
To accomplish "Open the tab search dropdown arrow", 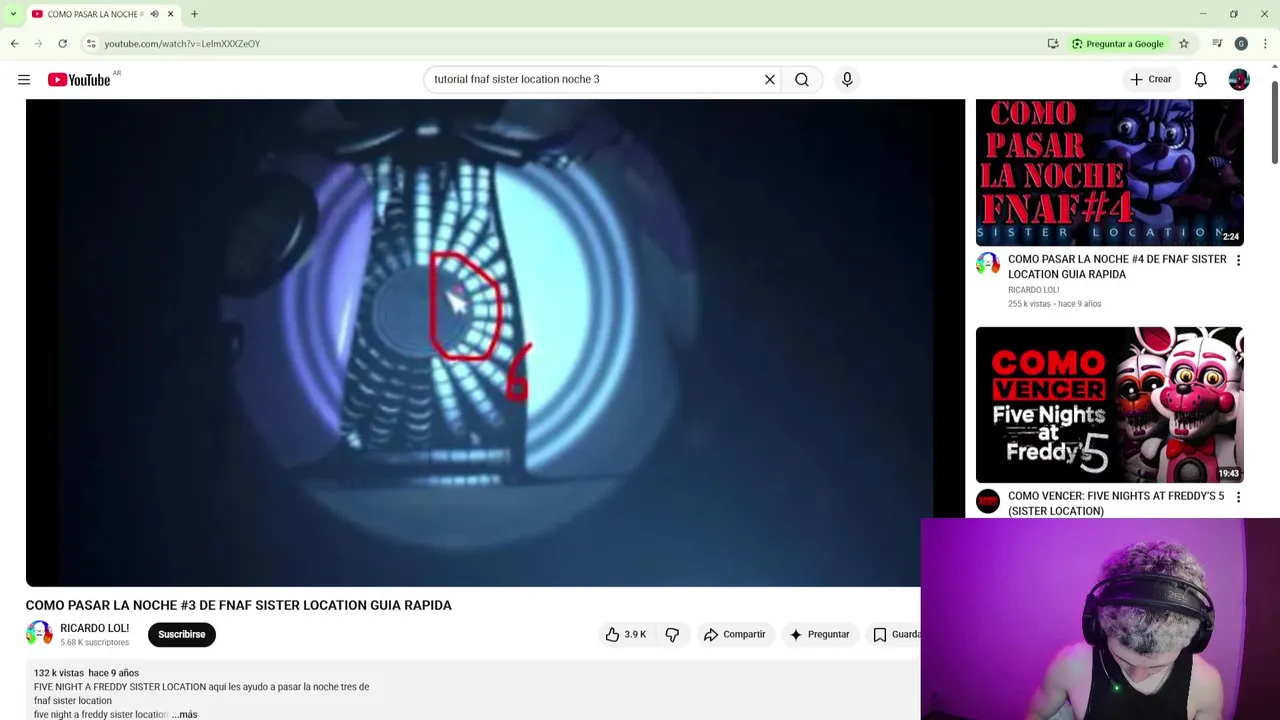I will (x=12, y=14).
